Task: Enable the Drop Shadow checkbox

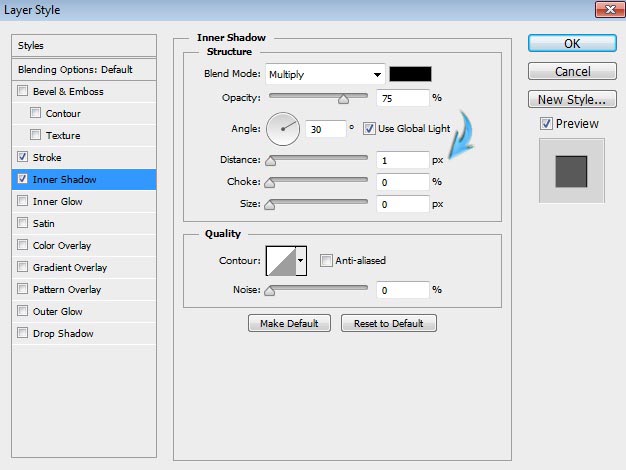Action: coord(23,332)
